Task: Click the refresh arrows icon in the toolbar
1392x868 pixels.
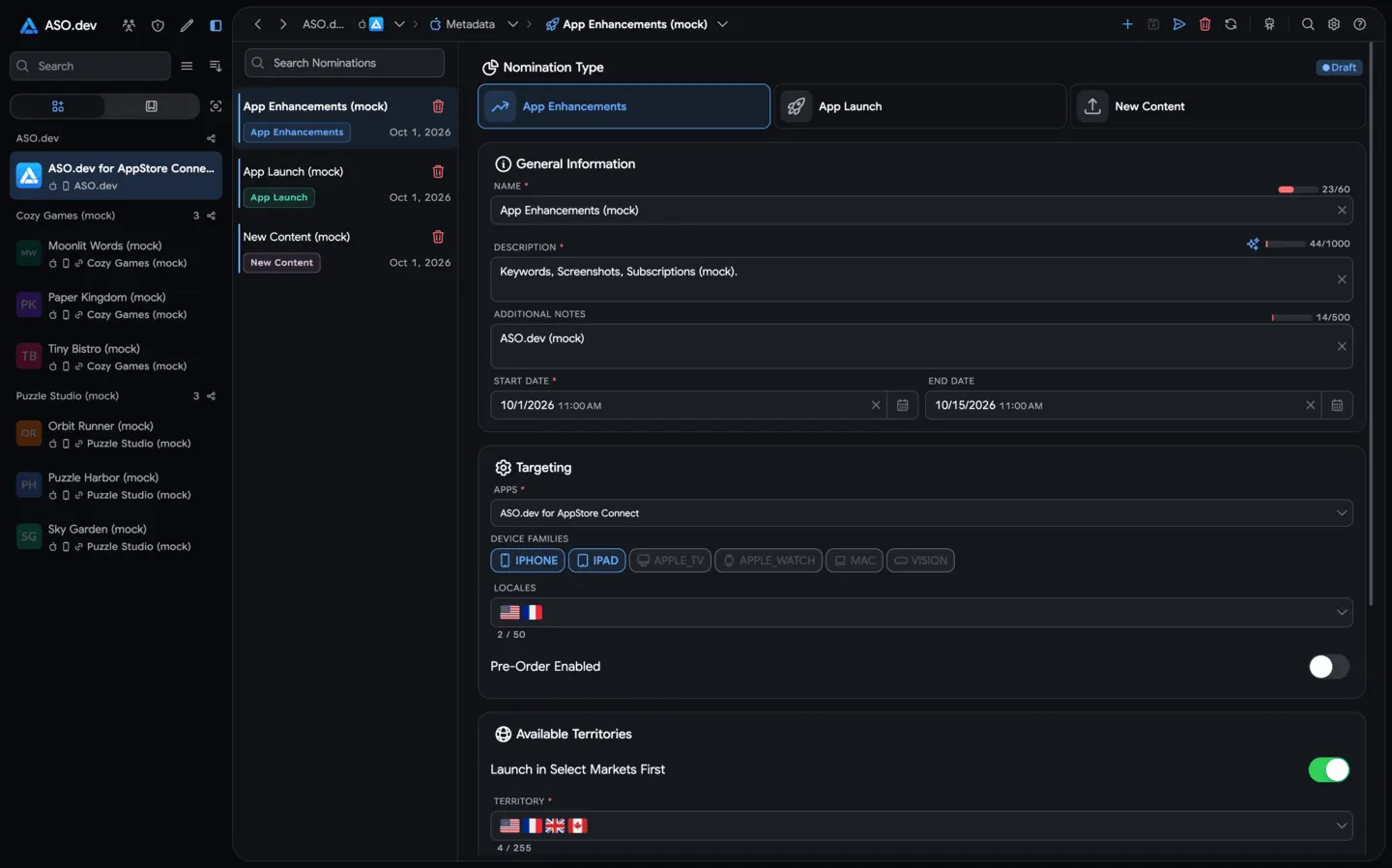Action: 1231,24
